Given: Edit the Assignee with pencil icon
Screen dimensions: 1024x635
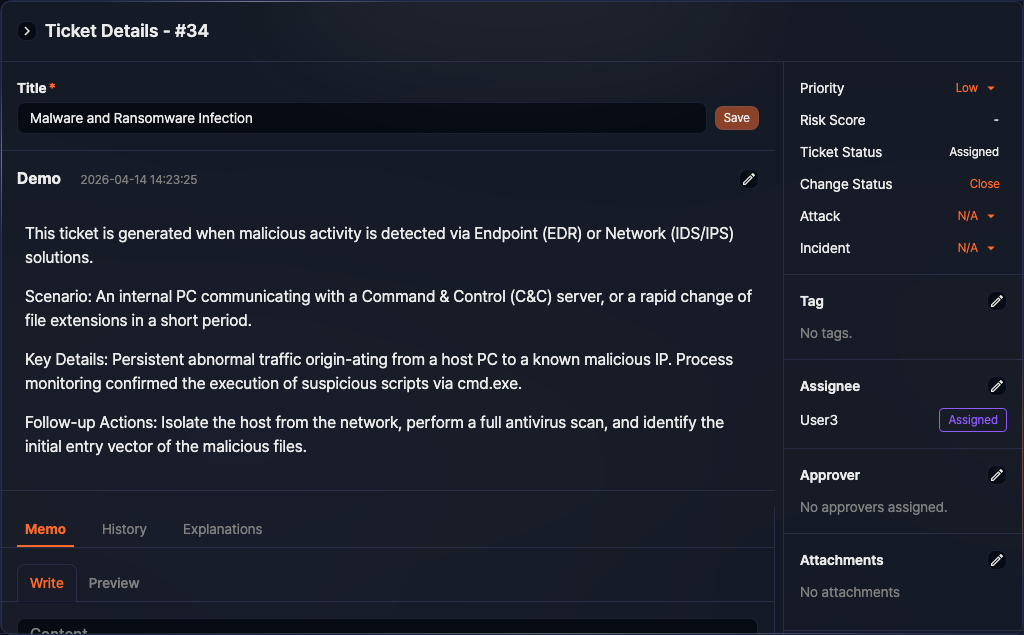Looking at the screenshot, I should pos(996,386).
